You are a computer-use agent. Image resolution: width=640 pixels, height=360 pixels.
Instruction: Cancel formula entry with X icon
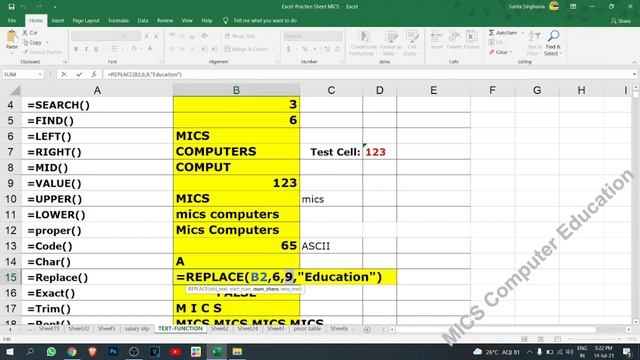(x=64, y=74)
